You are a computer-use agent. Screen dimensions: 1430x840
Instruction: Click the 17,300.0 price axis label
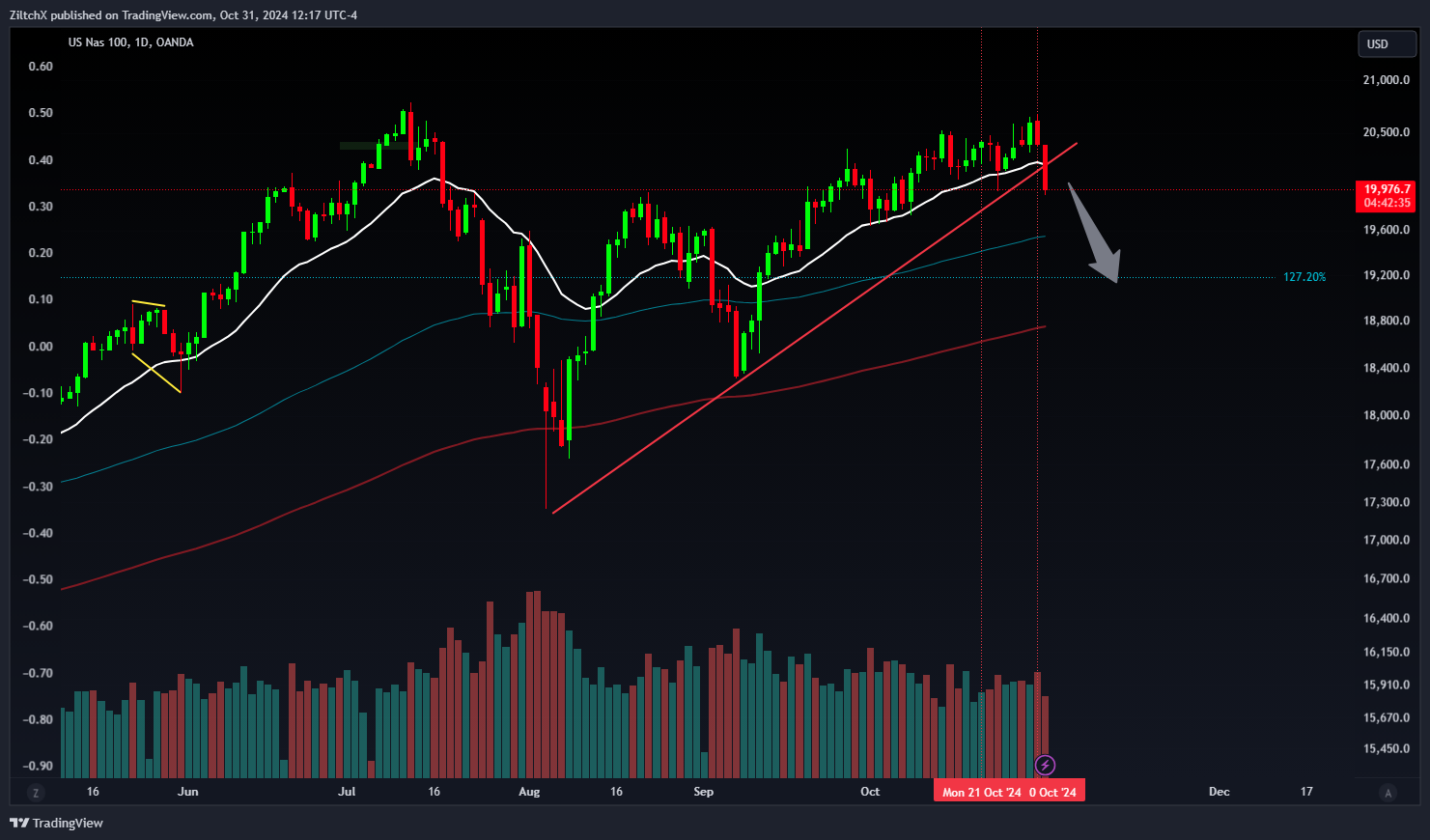click(1386, 502)
